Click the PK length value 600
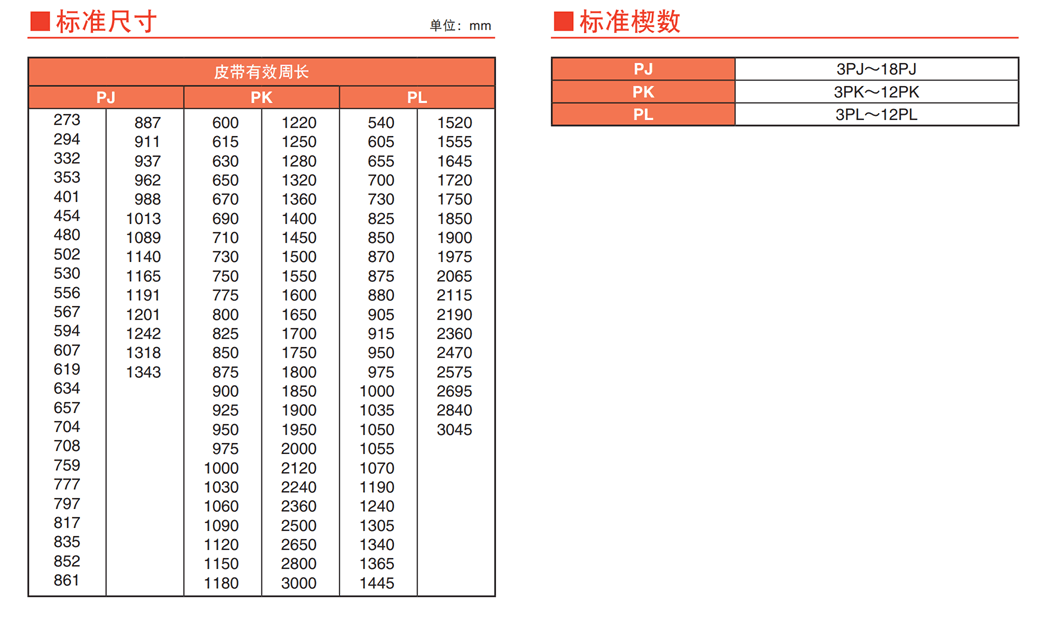The width and height of the screenshot is (1061, 619). click(225, 123)
